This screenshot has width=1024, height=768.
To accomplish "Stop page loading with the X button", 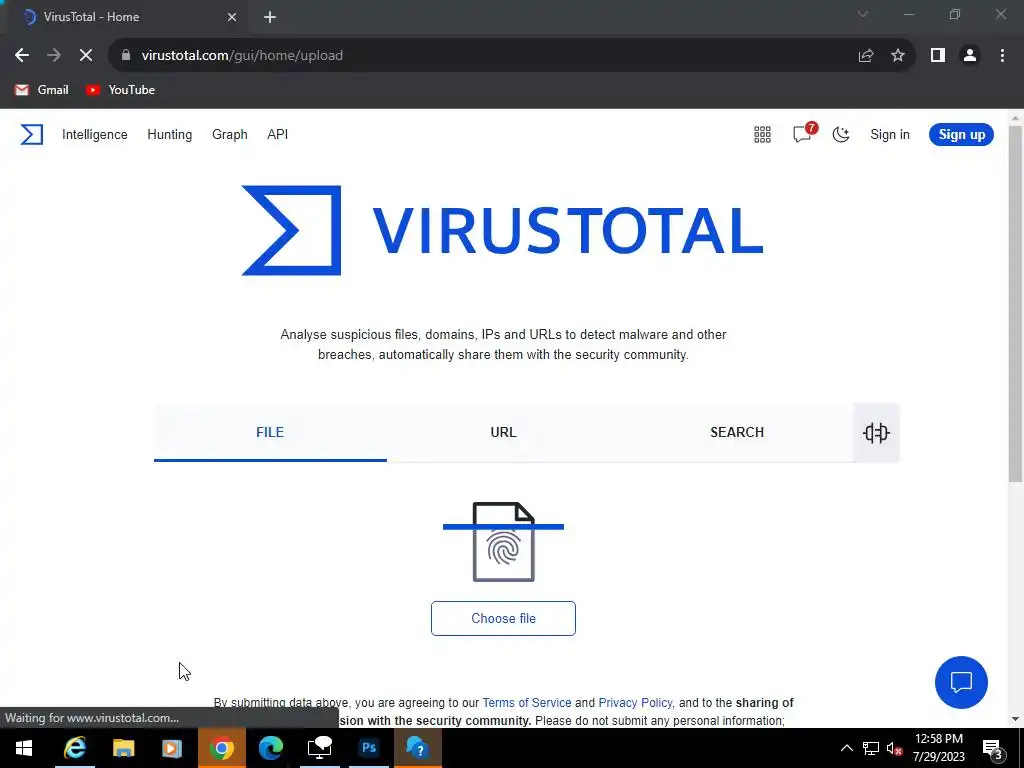I will pos(86,56).
